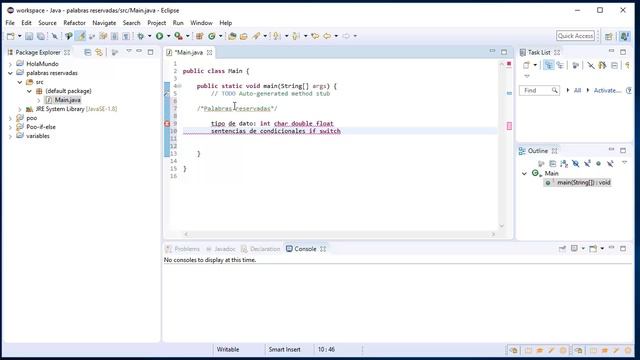Click editor horizontal scrollbar right arrow
Image resolution: width=640 pixels, height=360 pixels.
point(493,234)
